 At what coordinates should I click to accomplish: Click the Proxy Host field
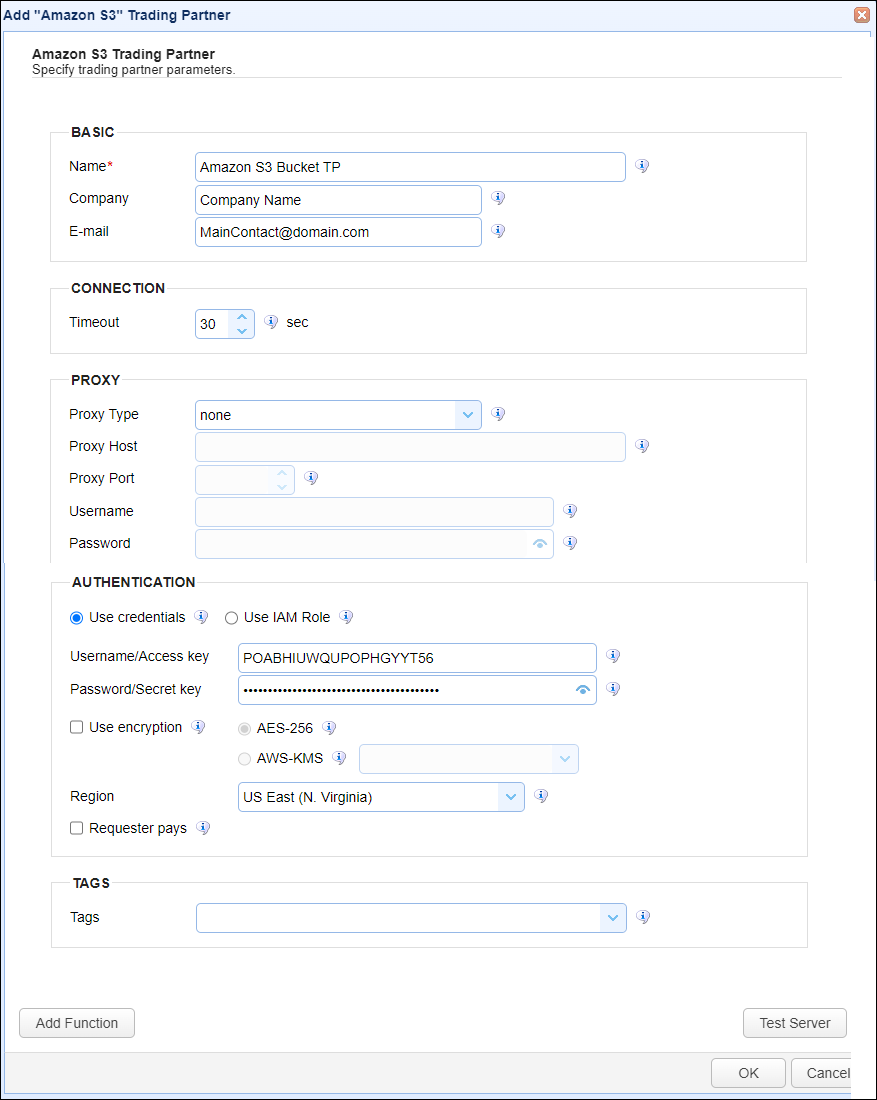point(410,447)
